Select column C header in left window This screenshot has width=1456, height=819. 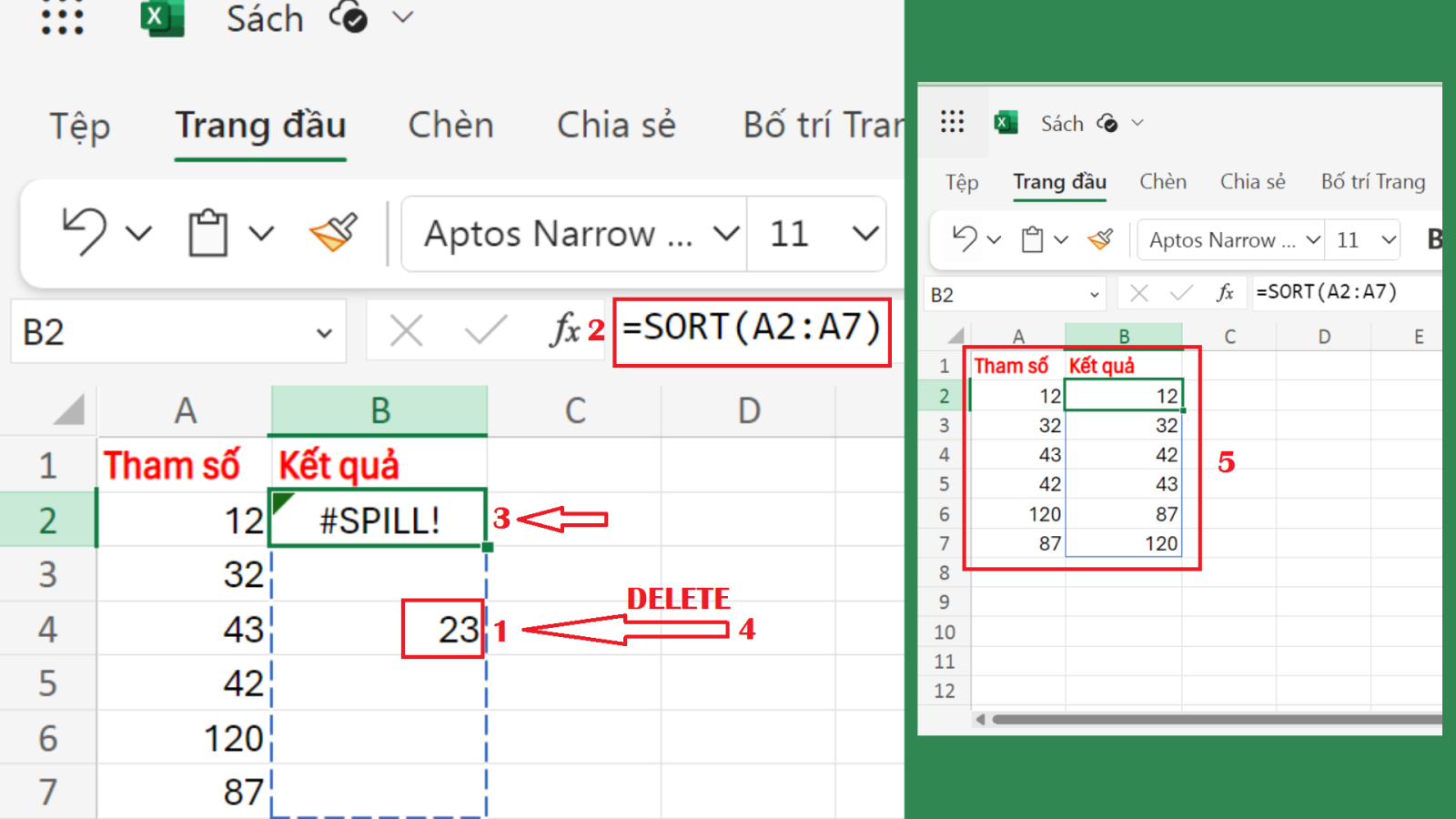click(x=575, y=410)
